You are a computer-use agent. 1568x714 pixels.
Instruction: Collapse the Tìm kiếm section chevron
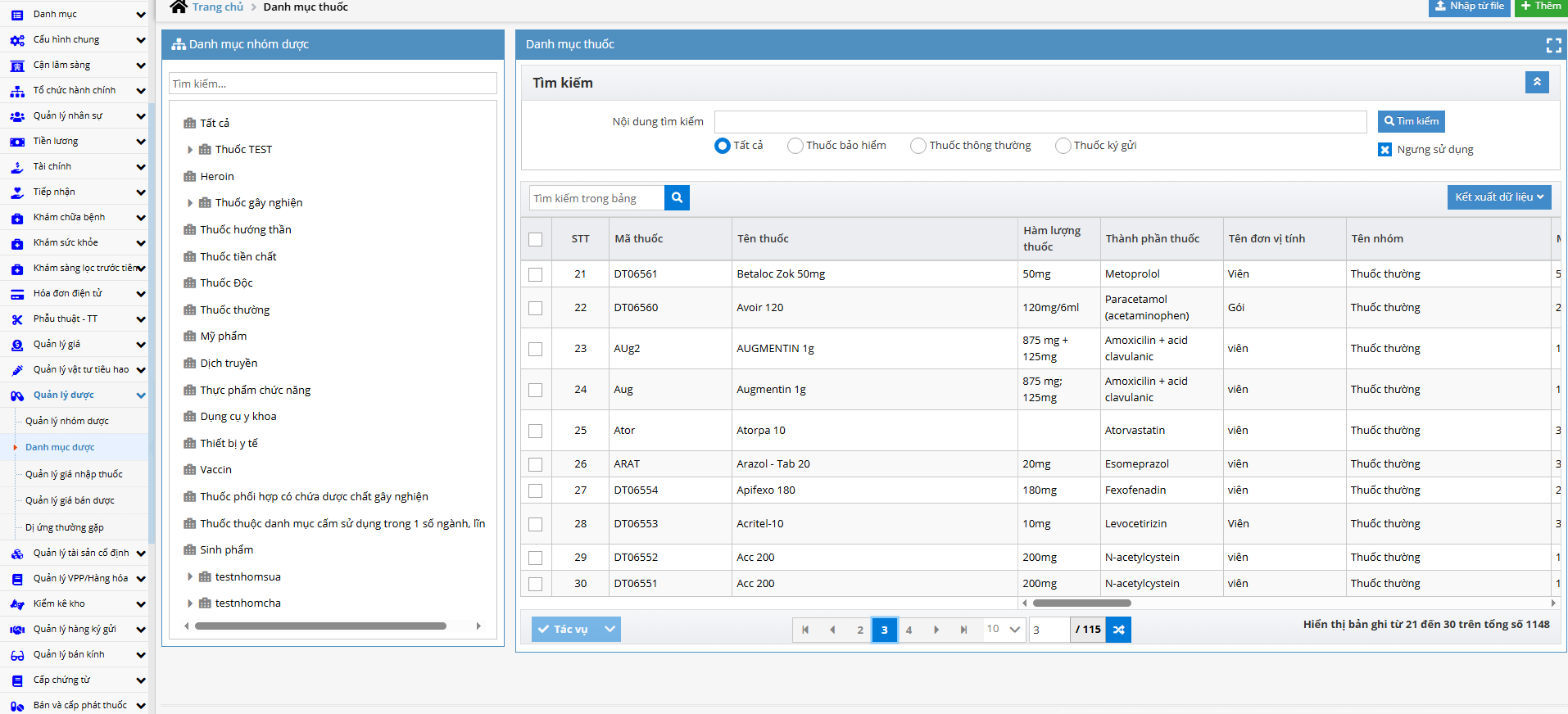1537,82
